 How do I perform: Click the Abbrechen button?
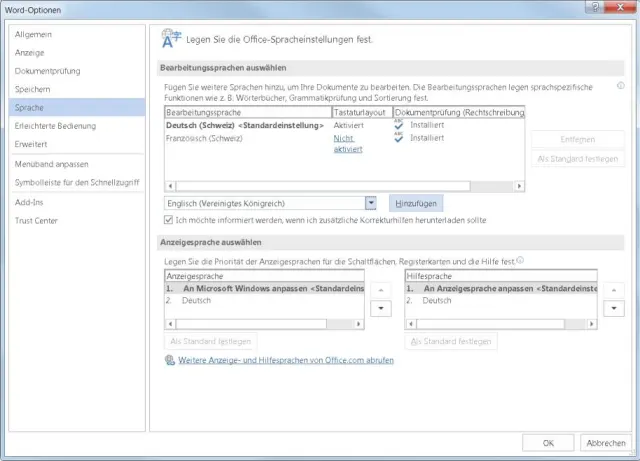[606, 443]
